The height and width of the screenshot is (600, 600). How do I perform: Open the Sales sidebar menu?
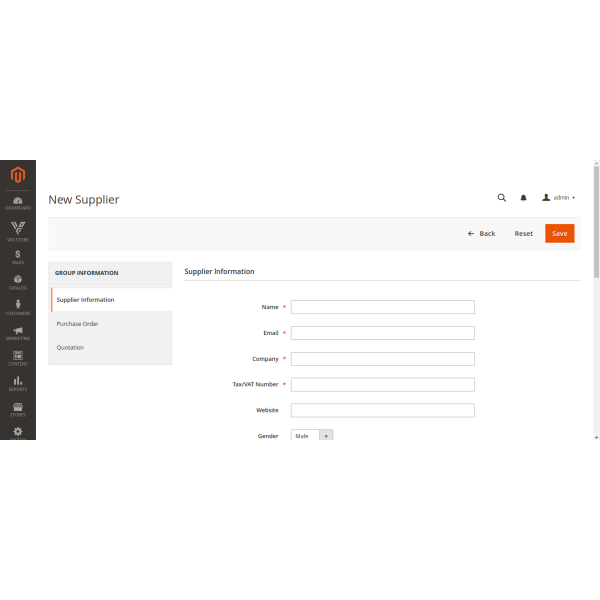tap(17, 257)
